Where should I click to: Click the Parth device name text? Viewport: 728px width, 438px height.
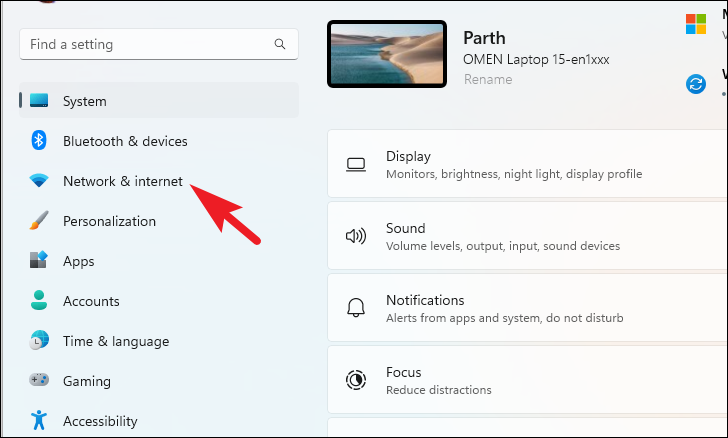click(484, 38)
